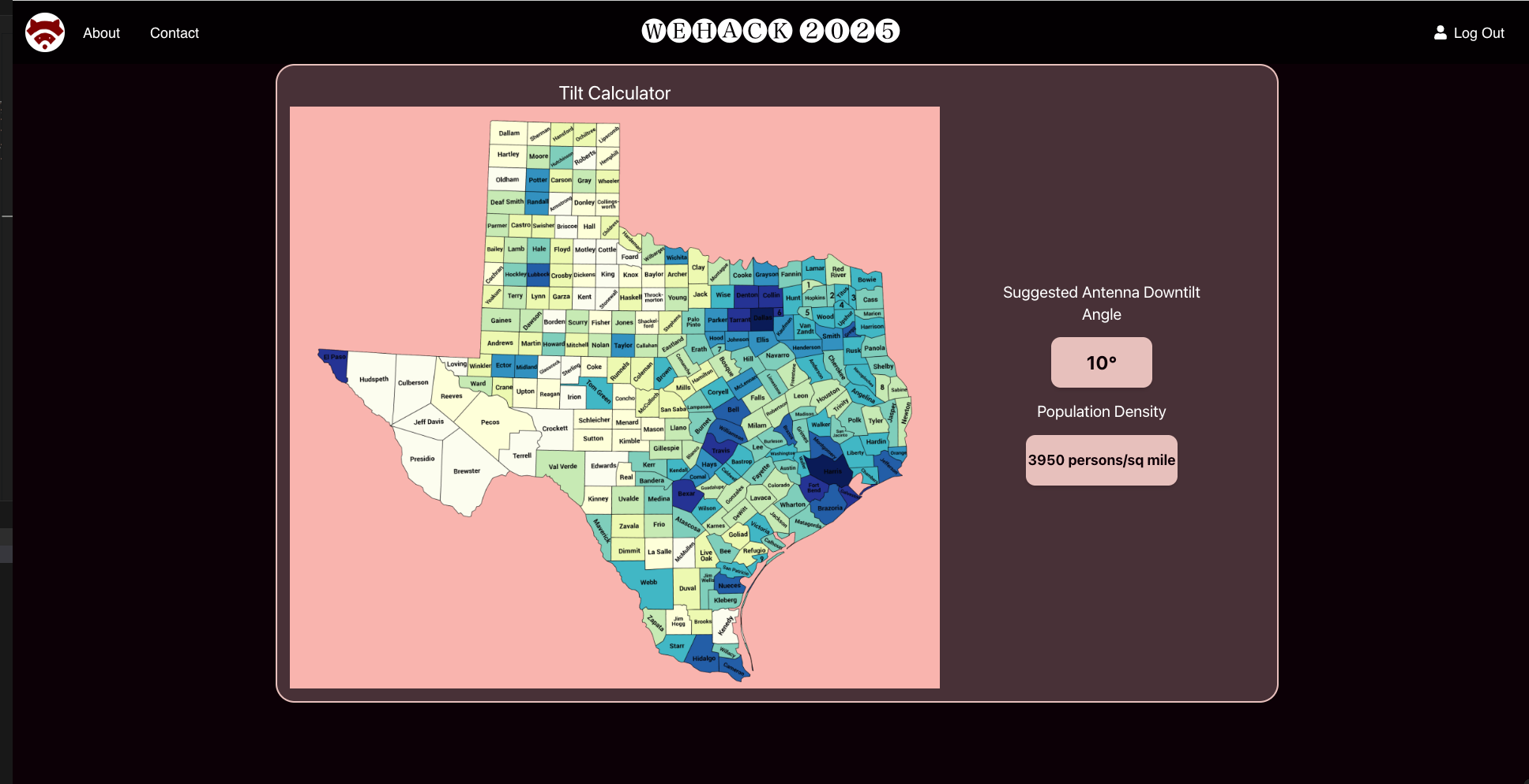Click the 10° downtilt angle box
Image resolution: width=1529 pixels, height=784 pixels.
(1101, 362)
